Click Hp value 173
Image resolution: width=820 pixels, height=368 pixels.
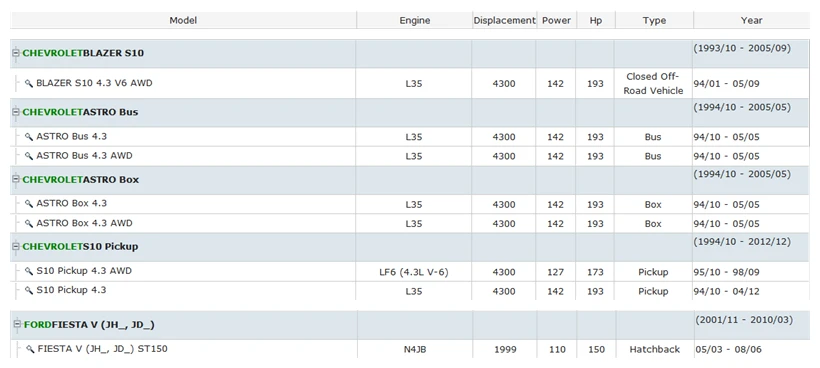click(x=595, y=272)
